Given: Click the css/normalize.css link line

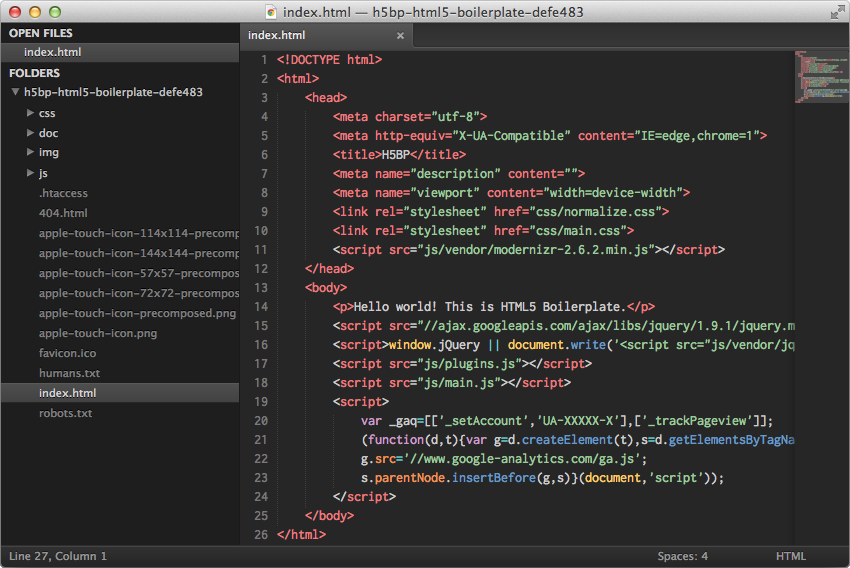Looking at the screenshot, I should pos(501,212).
